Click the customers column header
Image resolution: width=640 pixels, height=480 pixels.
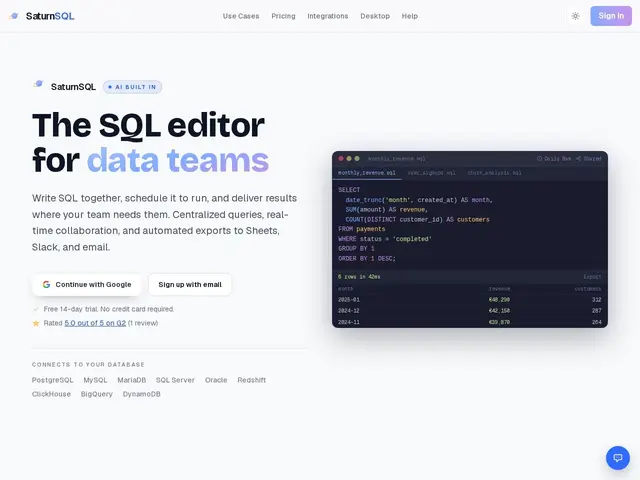coord(588,289)
